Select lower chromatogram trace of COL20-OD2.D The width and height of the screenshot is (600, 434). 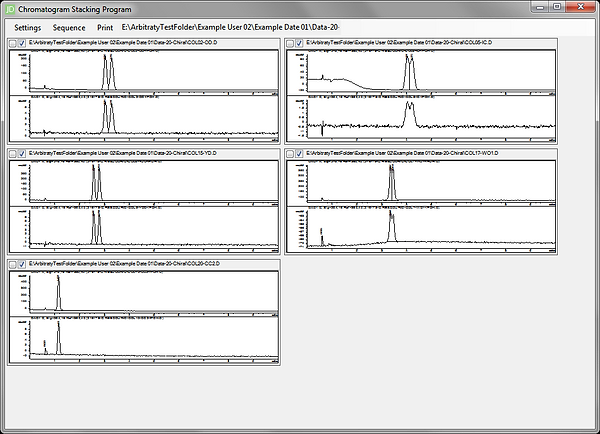[x=144, y=339]
